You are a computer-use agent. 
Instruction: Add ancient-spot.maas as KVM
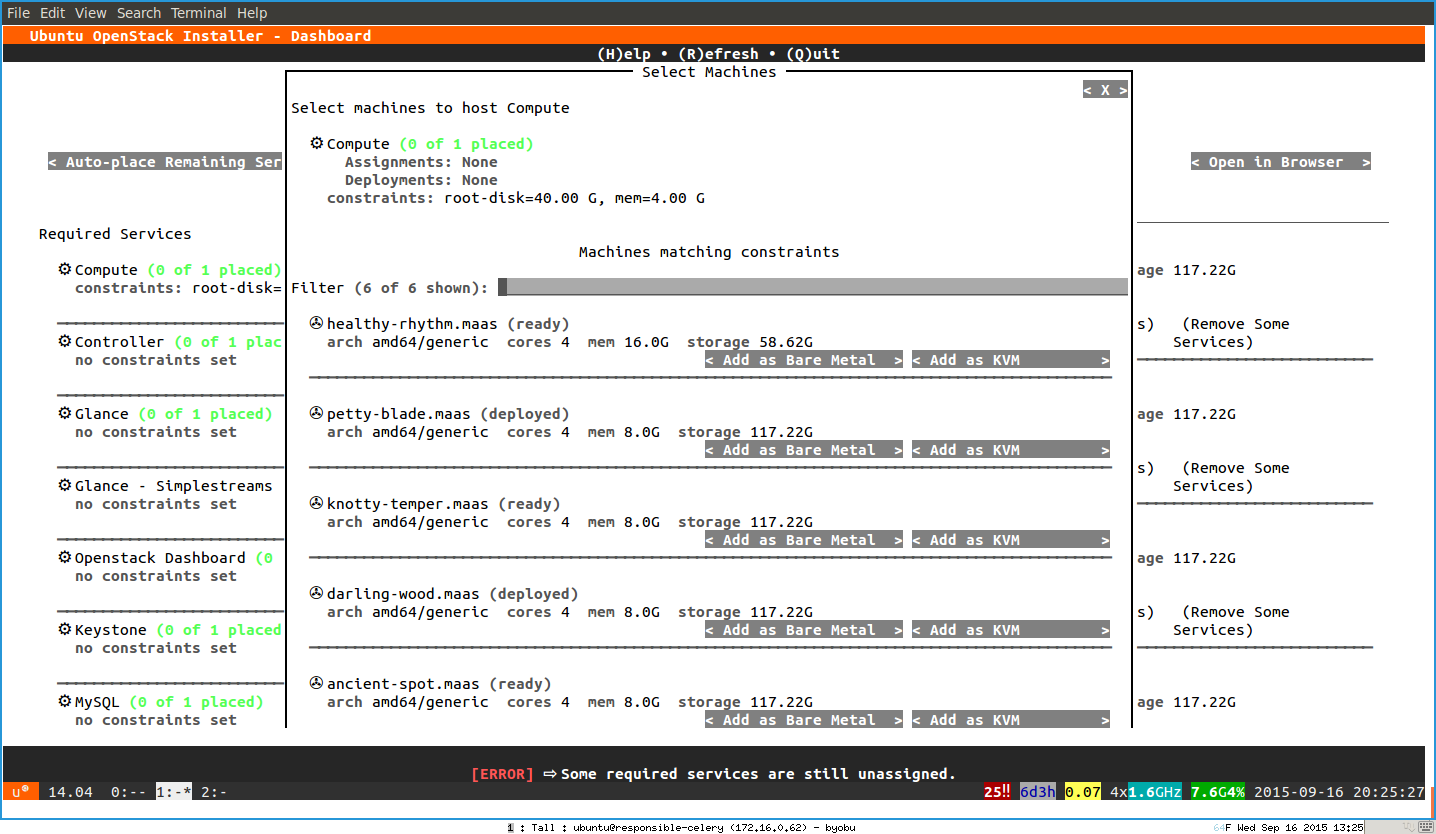click(x=1011, y=720)
